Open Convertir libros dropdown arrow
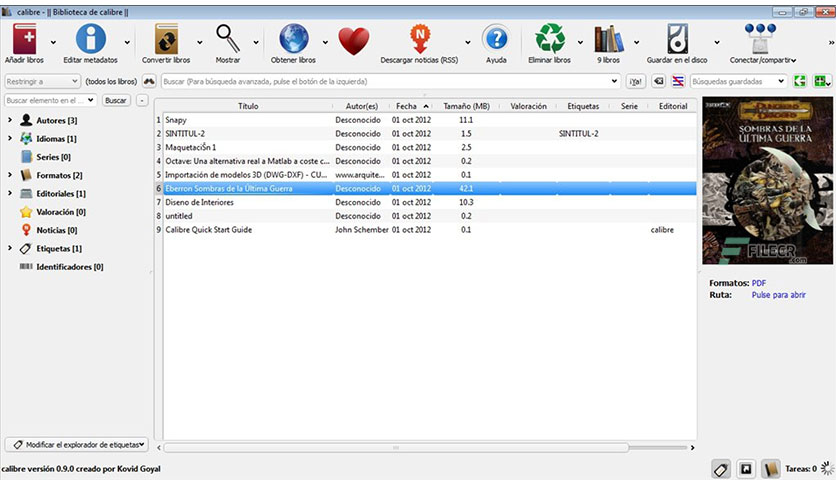This screenshot has width=836, height=484. (x=199, y=42)
